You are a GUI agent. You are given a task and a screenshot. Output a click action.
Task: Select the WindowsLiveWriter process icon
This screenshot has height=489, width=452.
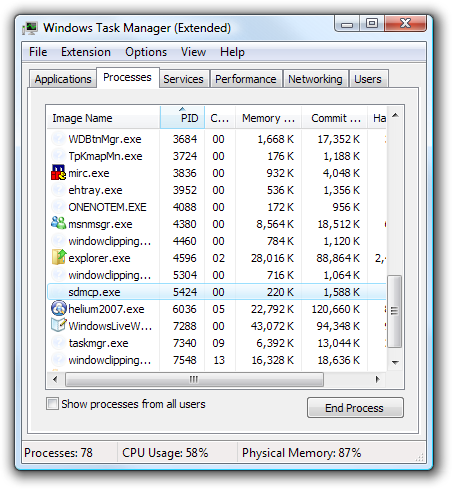point(58,325)
